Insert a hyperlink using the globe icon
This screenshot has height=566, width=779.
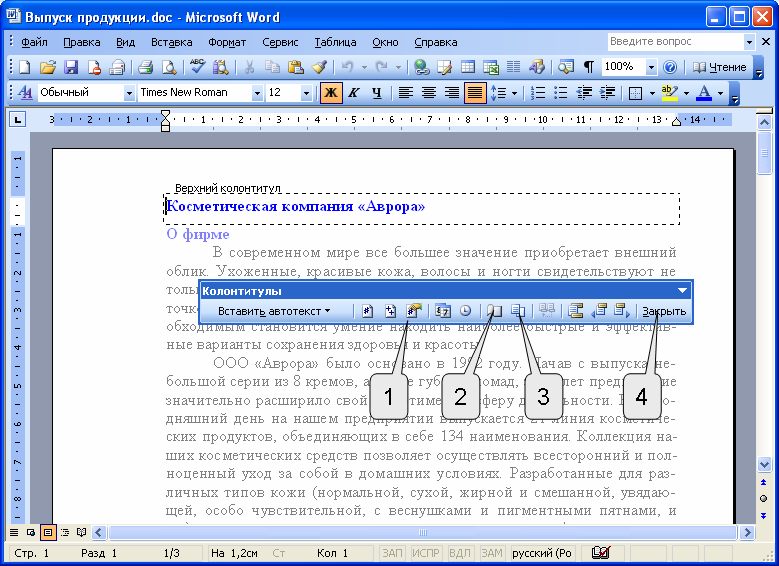pos(422,67)
